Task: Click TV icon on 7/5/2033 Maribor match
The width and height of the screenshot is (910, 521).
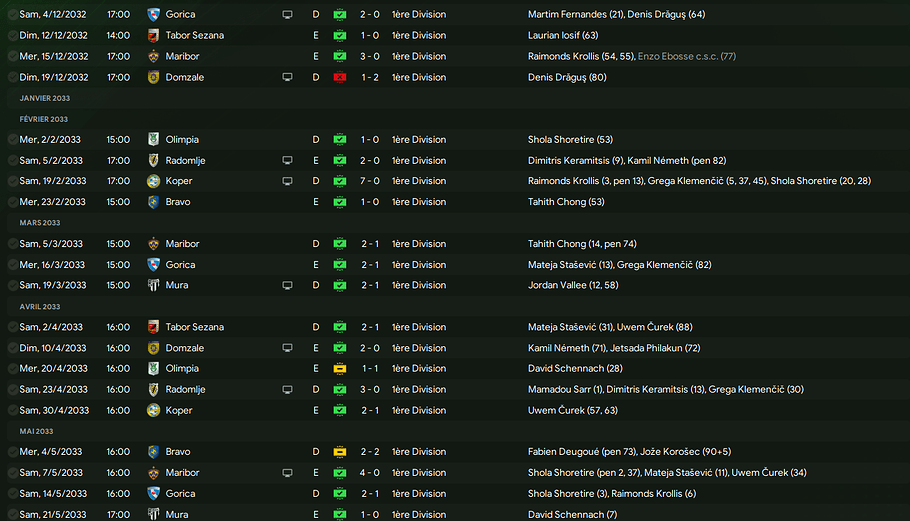Action: [x=287, y=473]
